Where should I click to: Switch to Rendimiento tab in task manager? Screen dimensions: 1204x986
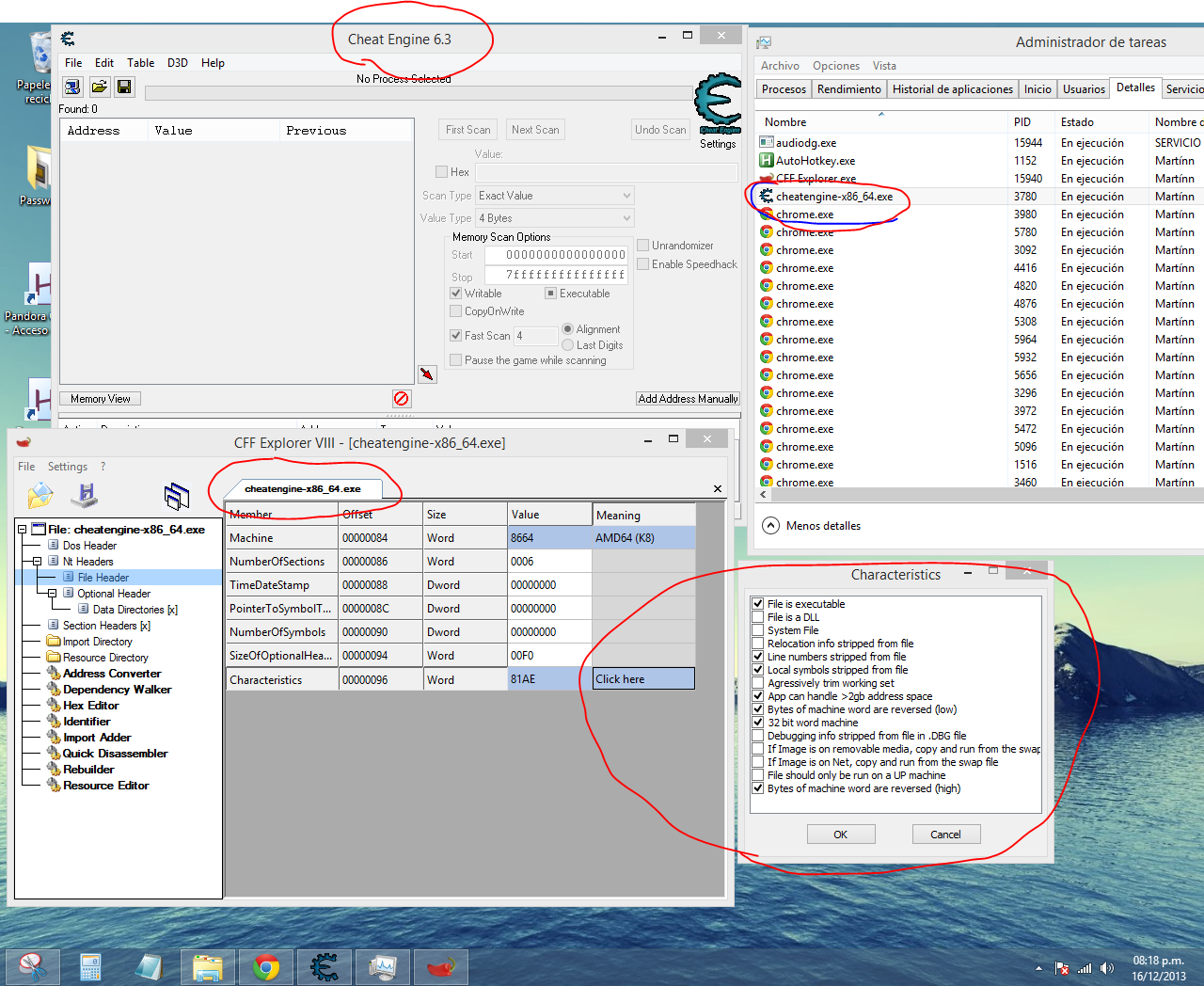[x=849, y=89]
